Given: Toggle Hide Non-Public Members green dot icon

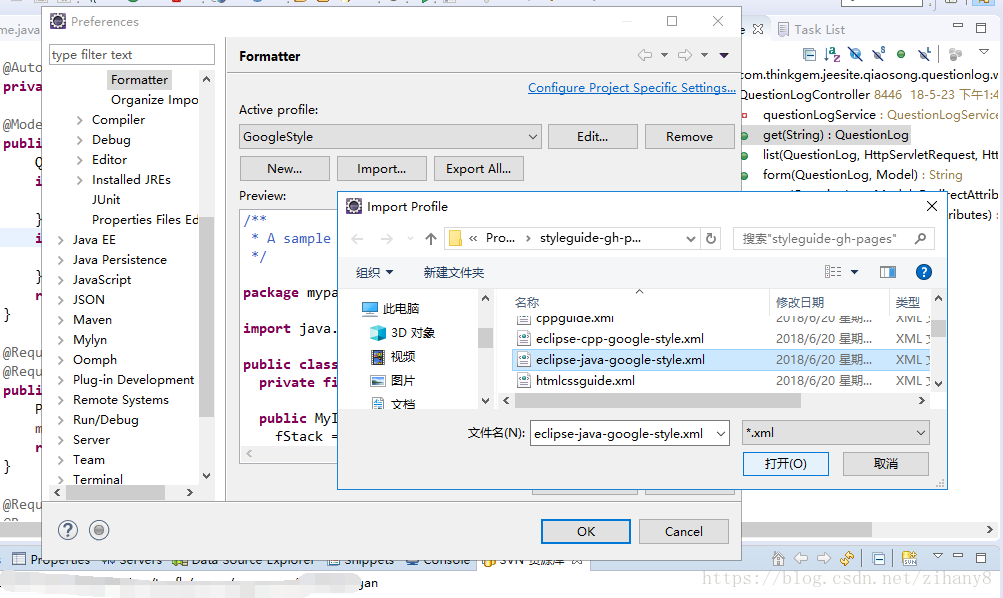Looking at the screenshot, I should coord(901,54).
